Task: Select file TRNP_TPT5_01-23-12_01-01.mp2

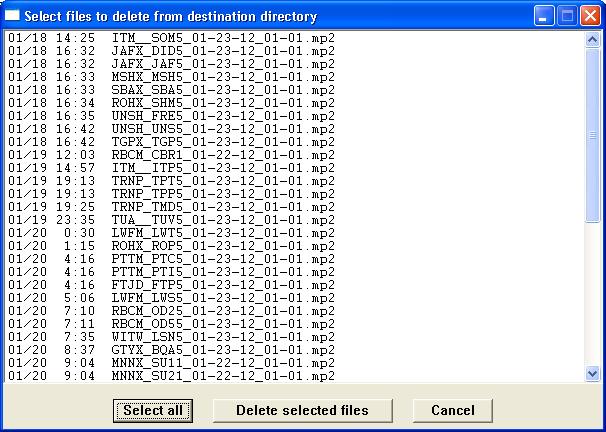Action: [x=296, y=181]
